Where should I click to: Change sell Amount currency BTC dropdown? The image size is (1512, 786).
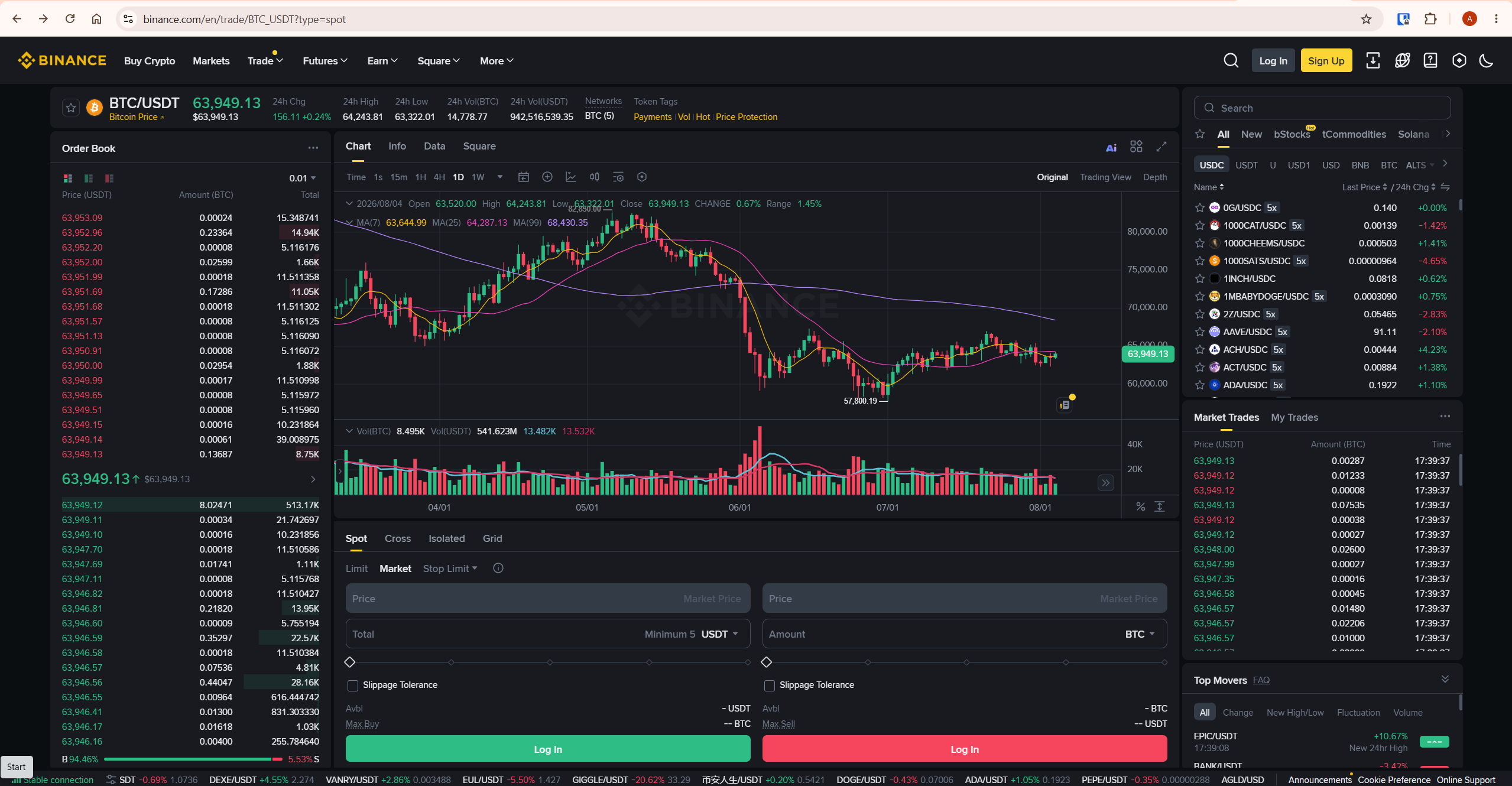click(x=1140, y=634)
